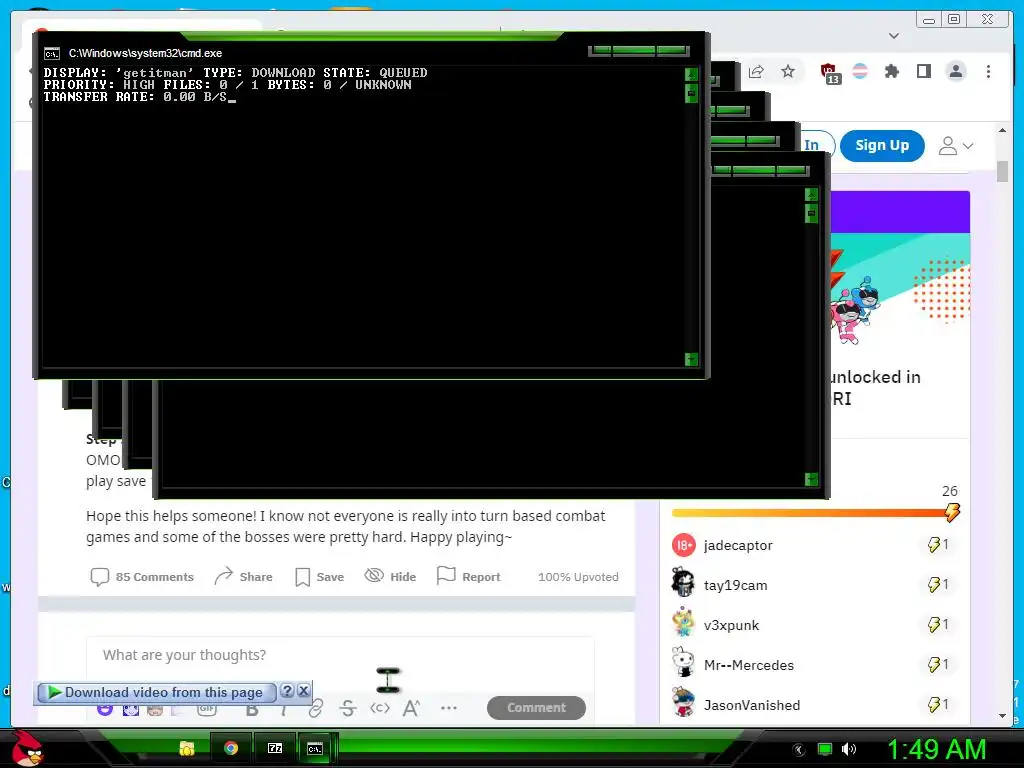Open the 85 Comments link
This screenshot has height=768, width=1024.
pos(142,577)
